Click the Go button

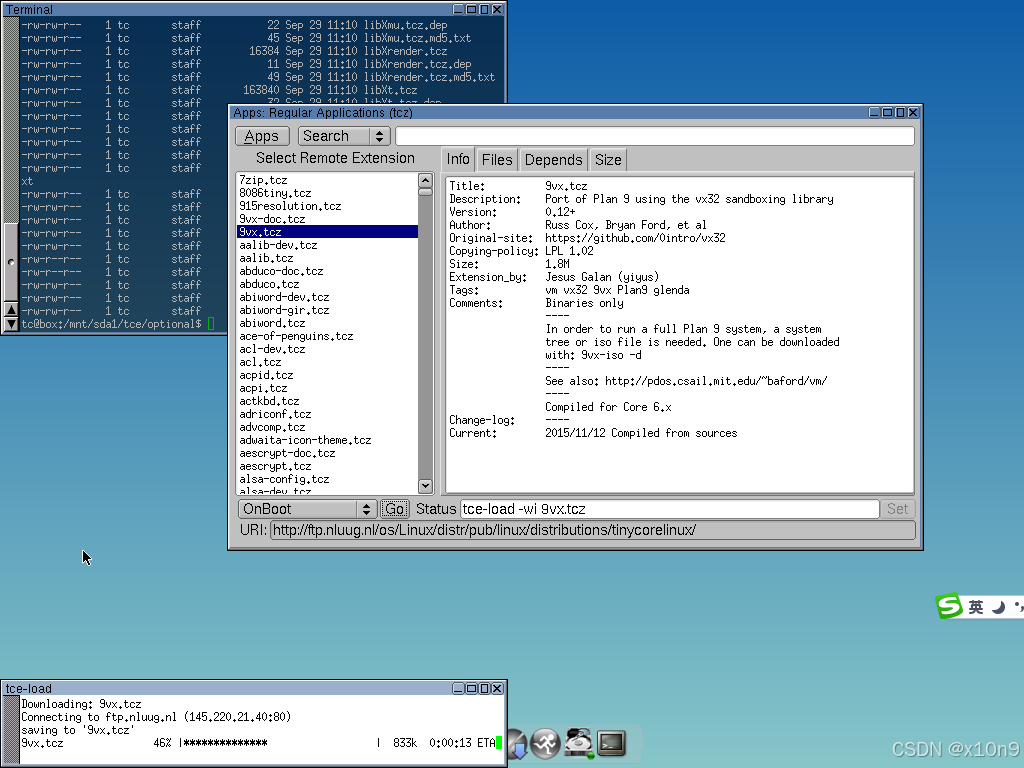pyautogui.click(x=394, y=509)
